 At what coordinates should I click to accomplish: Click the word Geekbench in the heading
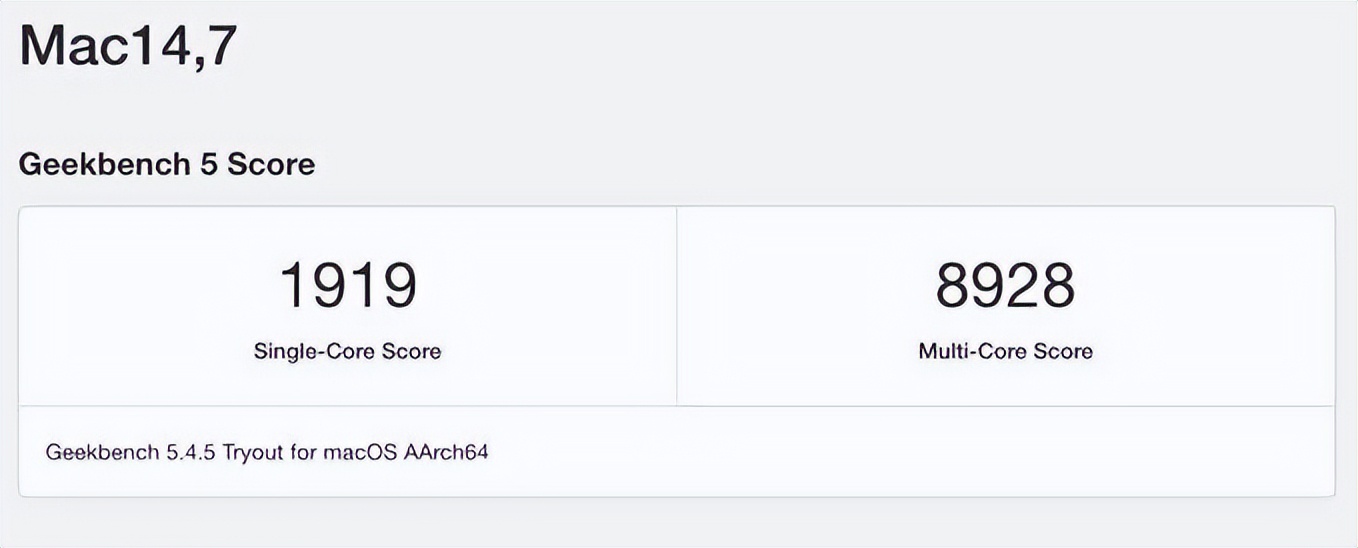[105, 164]
